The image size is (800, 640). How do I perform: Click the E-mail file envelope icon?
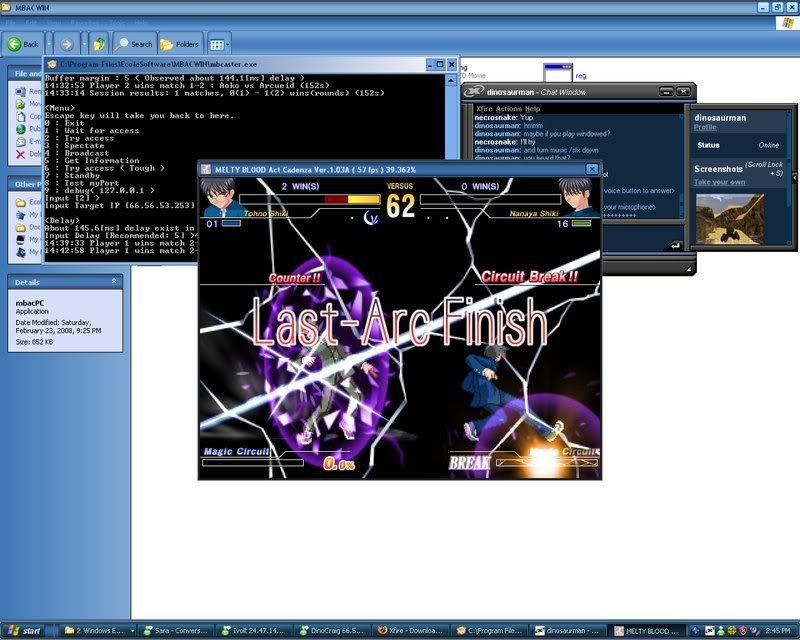[20, 141]
